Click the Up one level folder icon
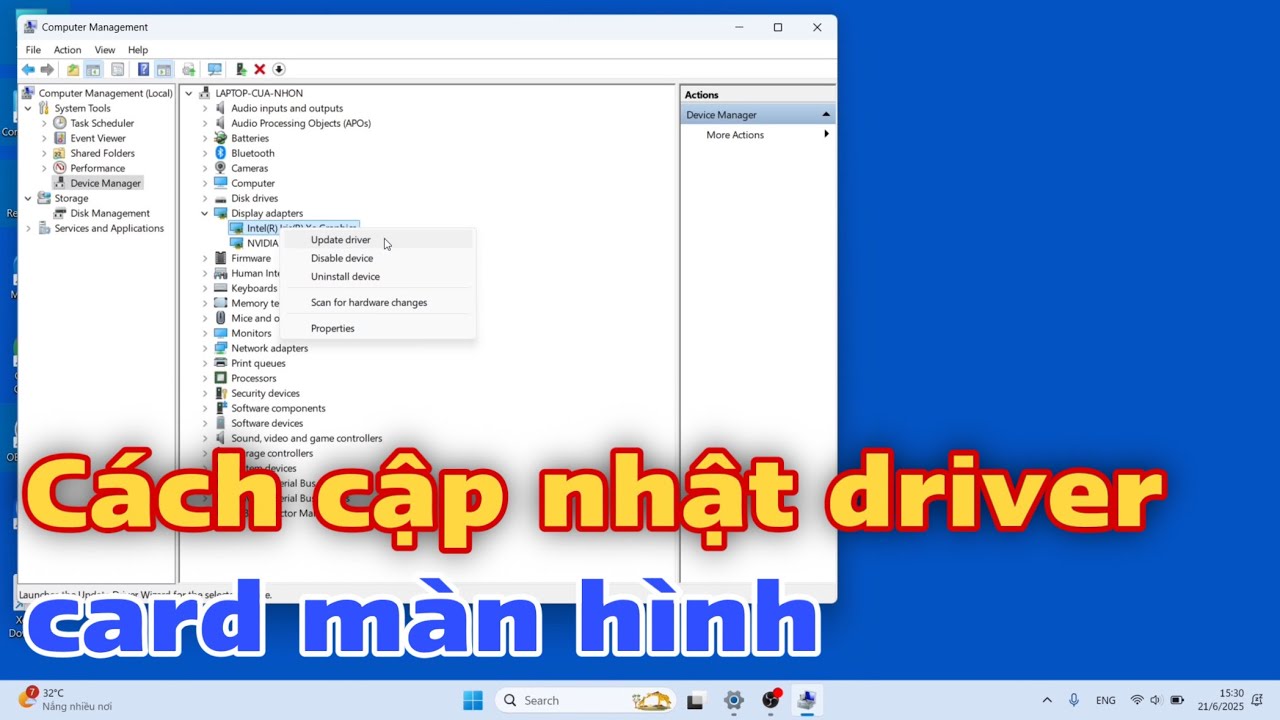The width and height of the screenshot is (1280, 720). [73, 69]
